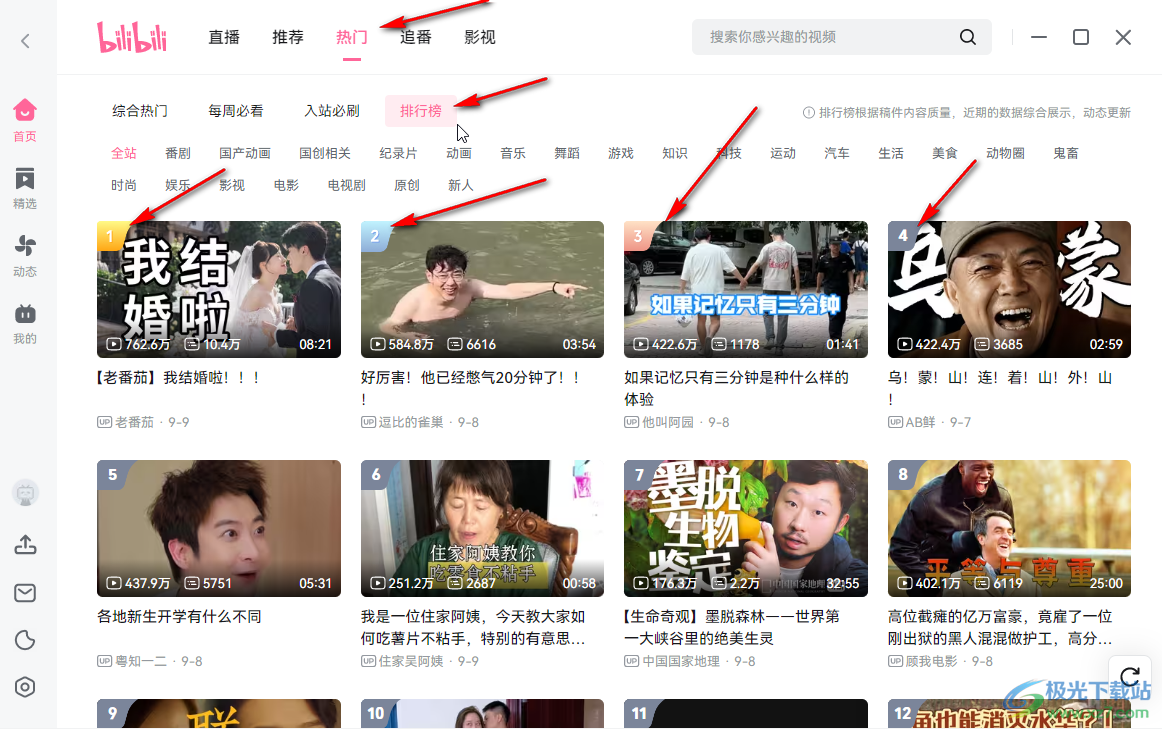Click the upload icon in sidebar
The height and width of the screenshot is (729, 1162).
pyautogui.click(x=25, y=545)
